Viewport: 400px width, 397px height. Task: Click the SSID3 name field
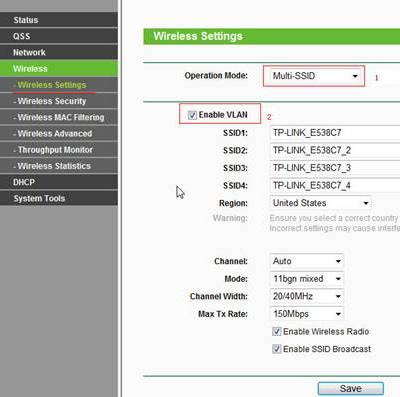(335, 168)
